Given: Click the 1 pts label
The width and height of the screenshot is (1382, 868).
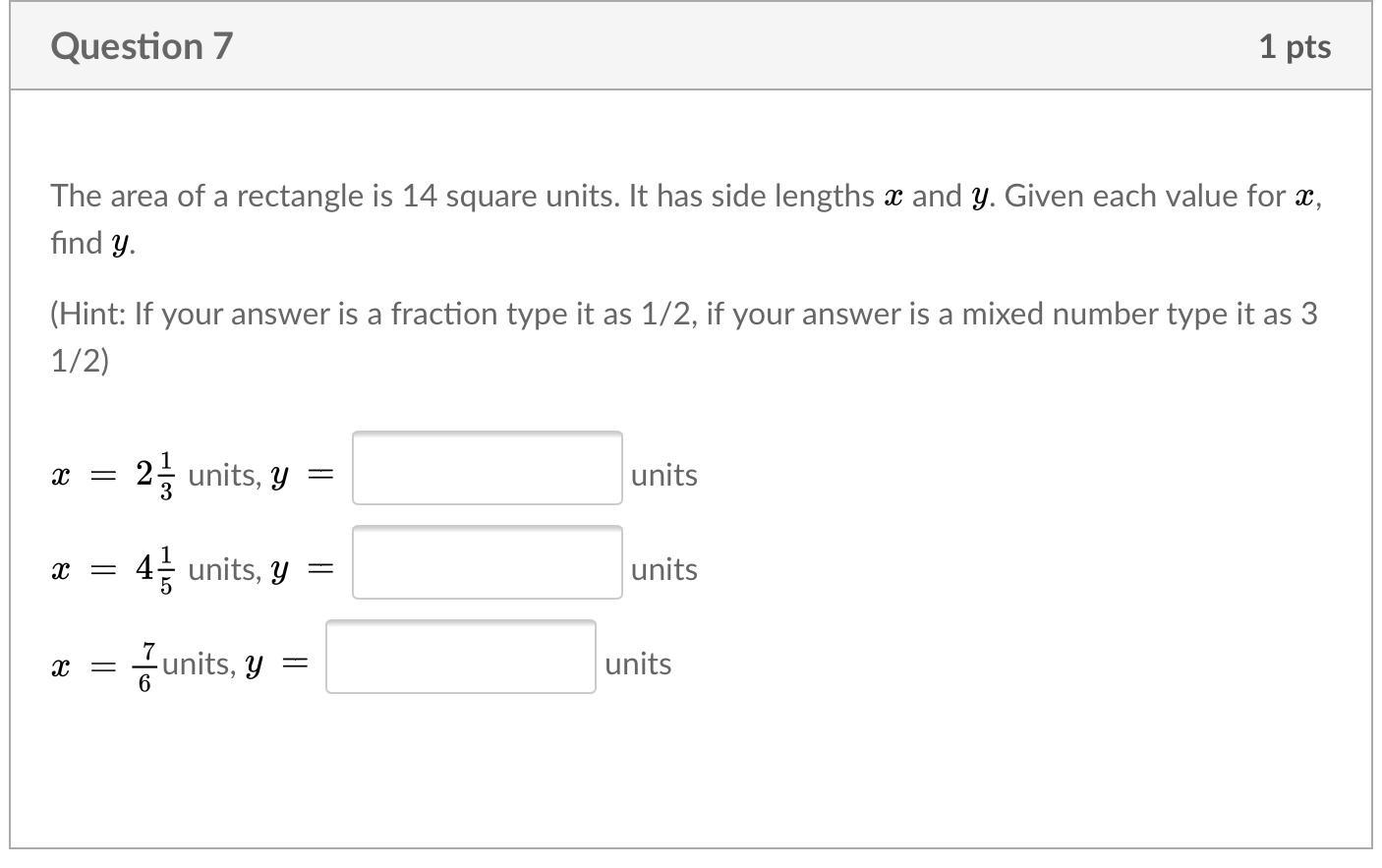Looking at the screenshot, I should (x=1294, y=46).
